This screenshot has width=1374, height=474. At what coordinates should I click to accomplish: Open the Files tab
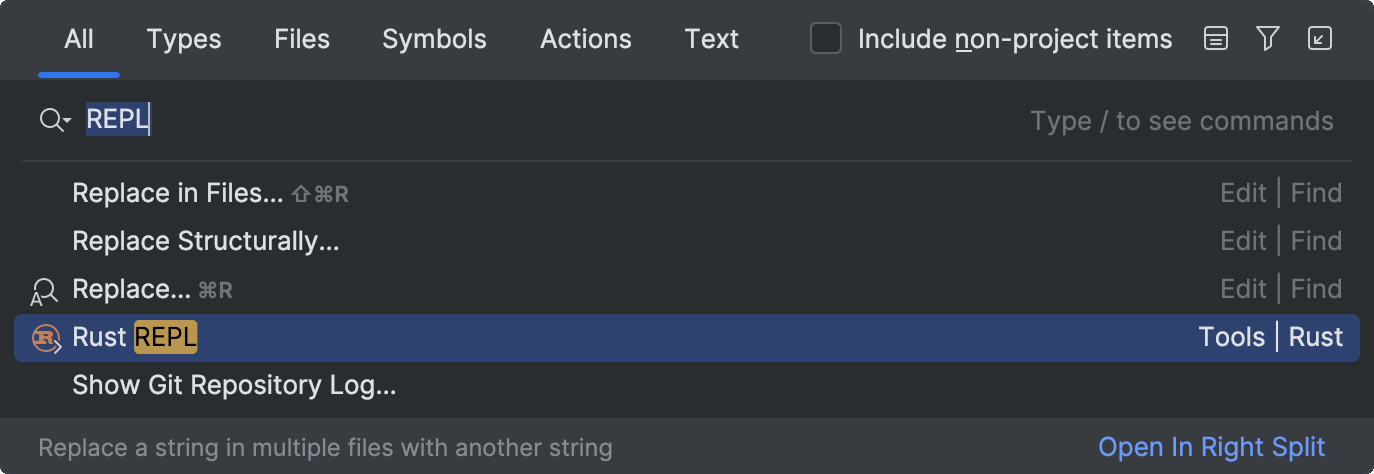pyautogui.click(x=302, y=39)
